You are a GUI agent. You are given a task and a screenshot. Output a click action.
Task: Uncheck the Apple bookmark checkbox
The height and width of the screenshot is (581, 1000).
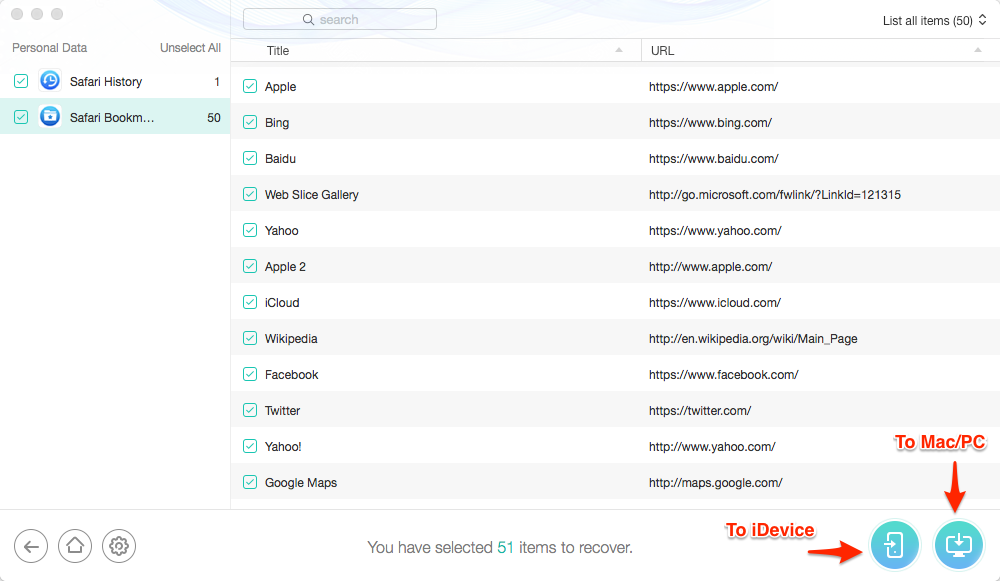point(250,86)
